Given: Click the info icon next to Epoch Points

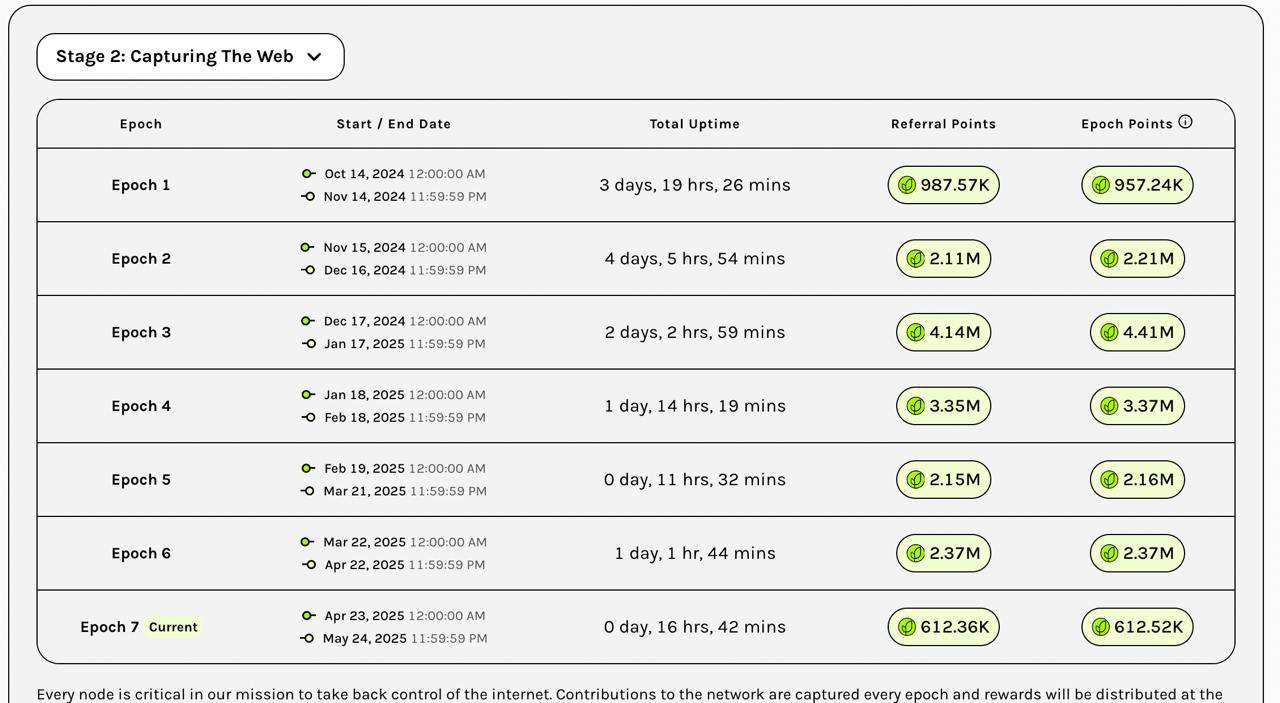Looking at the screenshot, I should tap(1185, 122).
